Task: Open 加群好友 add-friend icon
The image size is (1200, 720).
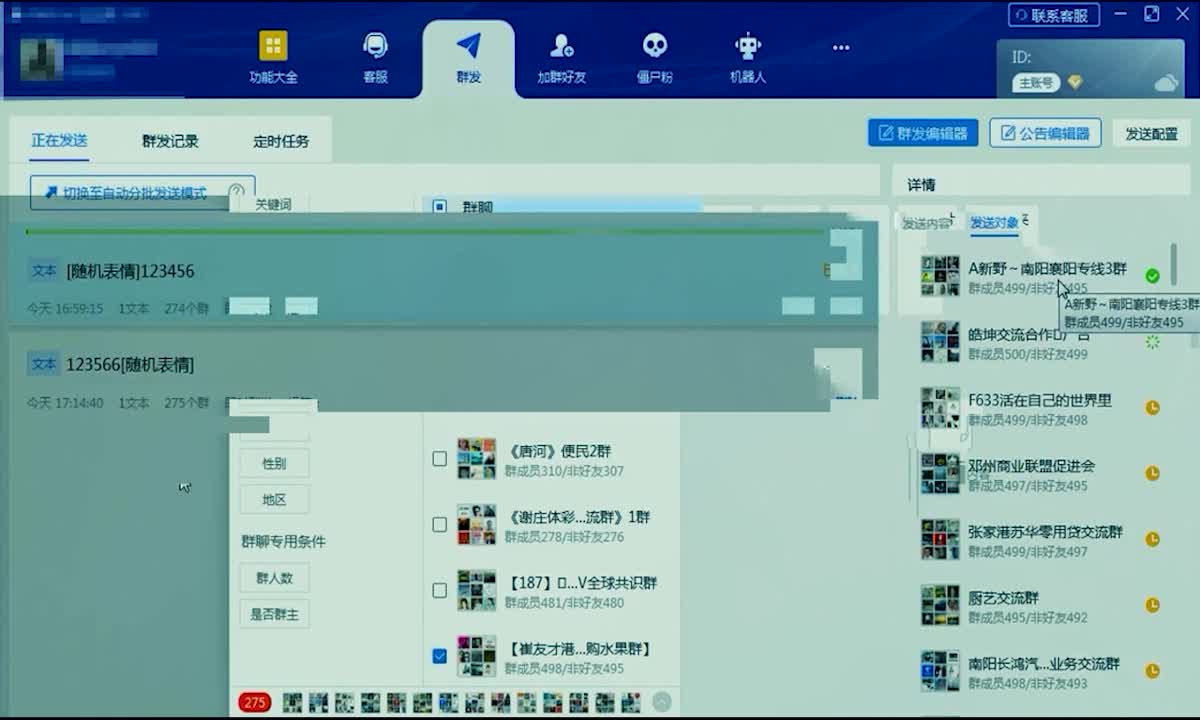Action: pyautogui.click(x=560, y=44)
